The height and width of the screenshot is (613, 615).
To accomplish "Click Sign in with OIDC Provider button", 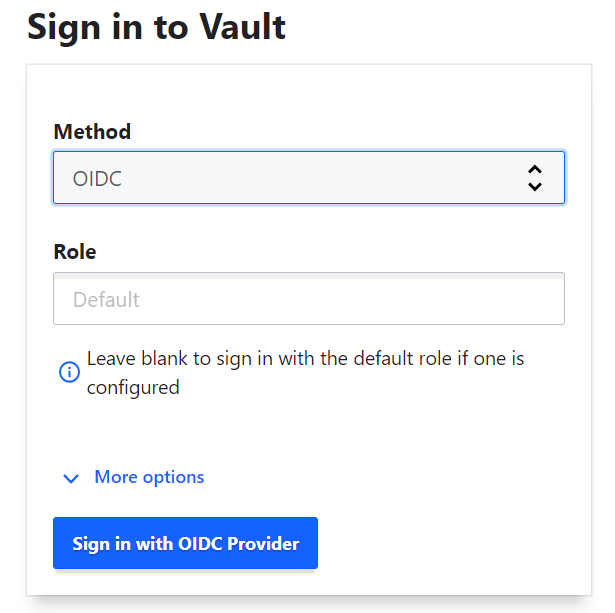I will click(185, 543).
